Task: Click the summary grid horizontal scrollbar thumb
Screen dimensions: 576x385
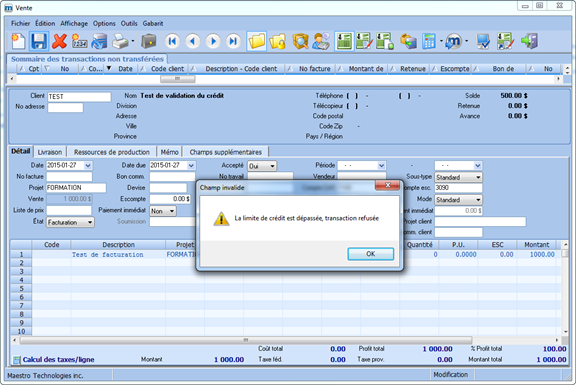Action: point(177,79)
